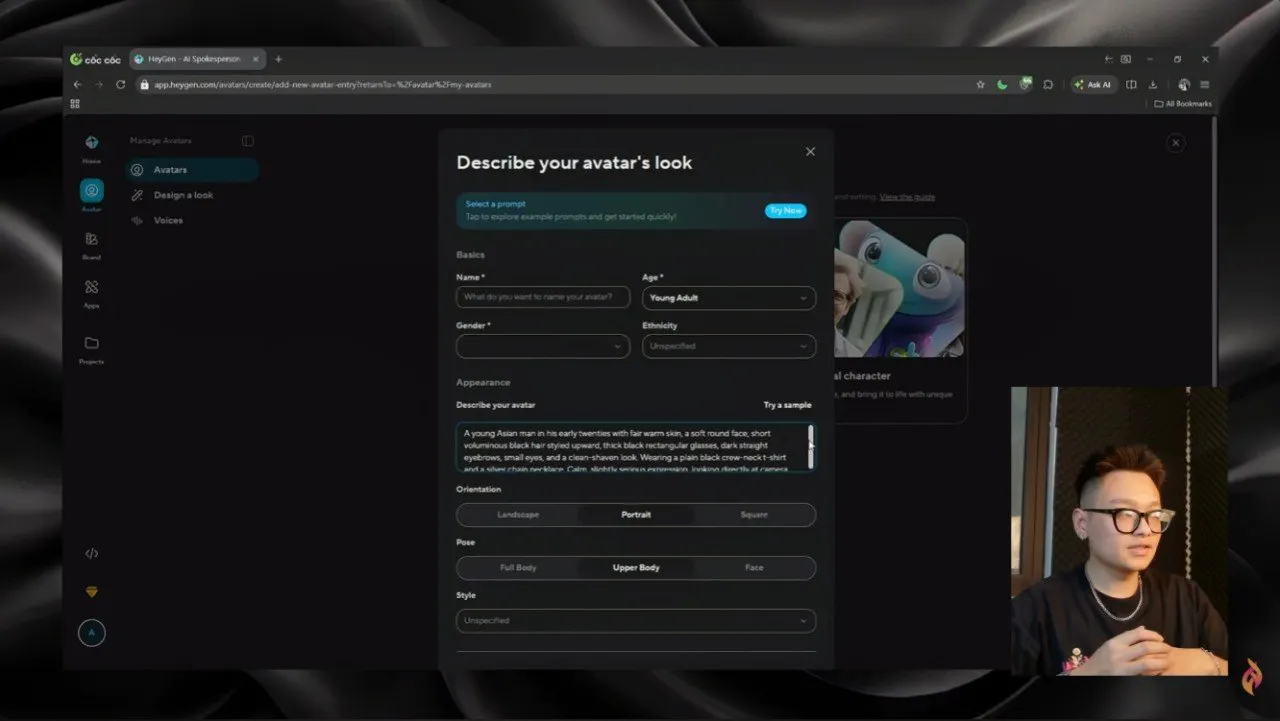
Task: Open Voices menu item
Action: (192, 220)
